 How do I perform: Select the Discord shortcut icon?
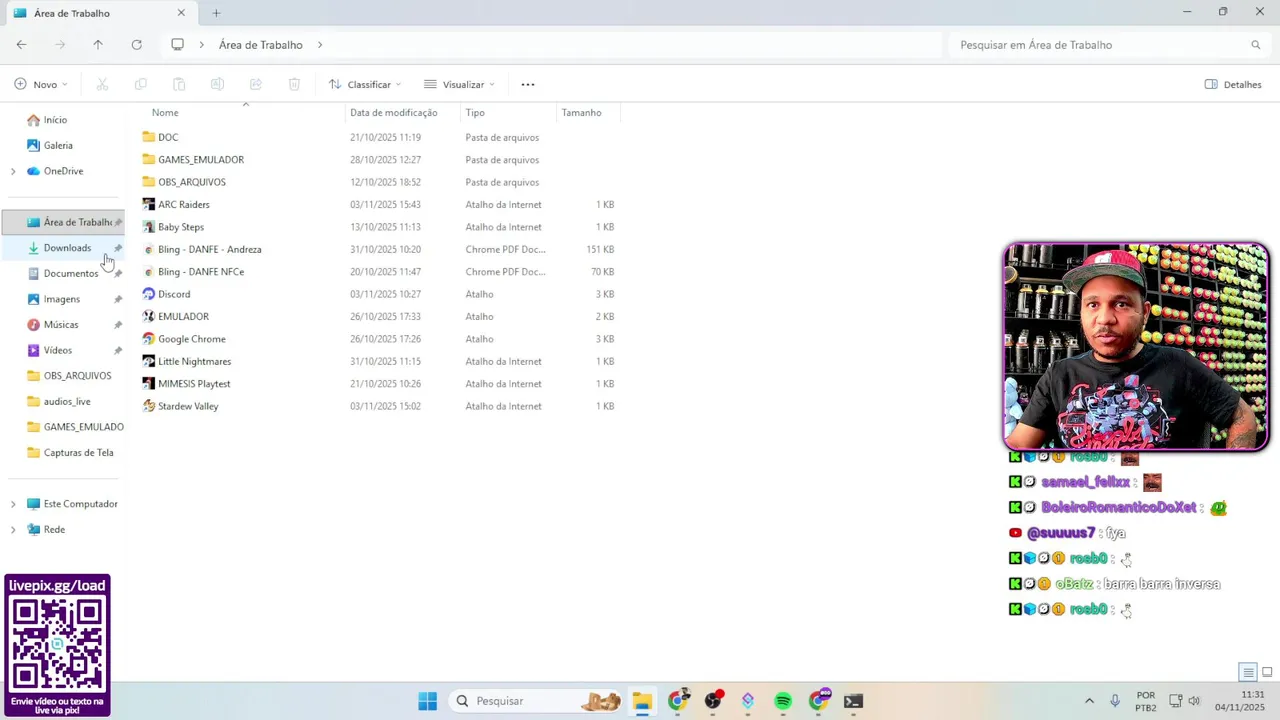(149, 294)
